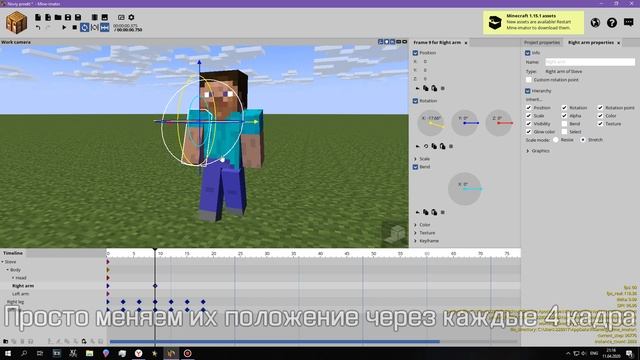Click the folder icon below the timeline list
640x360 pixels.
tap(6, 341)
